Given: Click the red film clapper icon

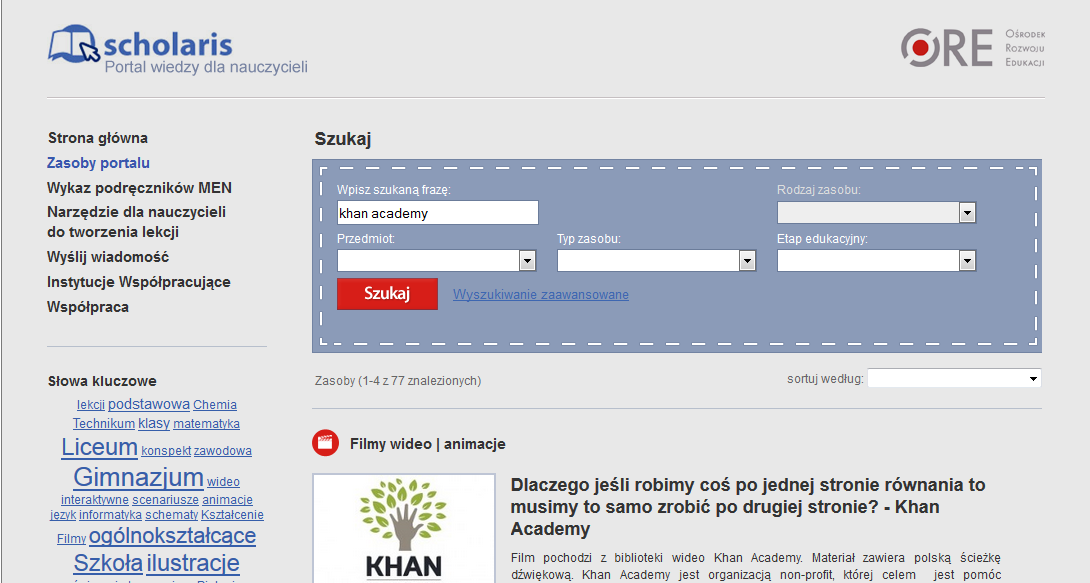Looking at the screenshot, I should click(325, 443).
